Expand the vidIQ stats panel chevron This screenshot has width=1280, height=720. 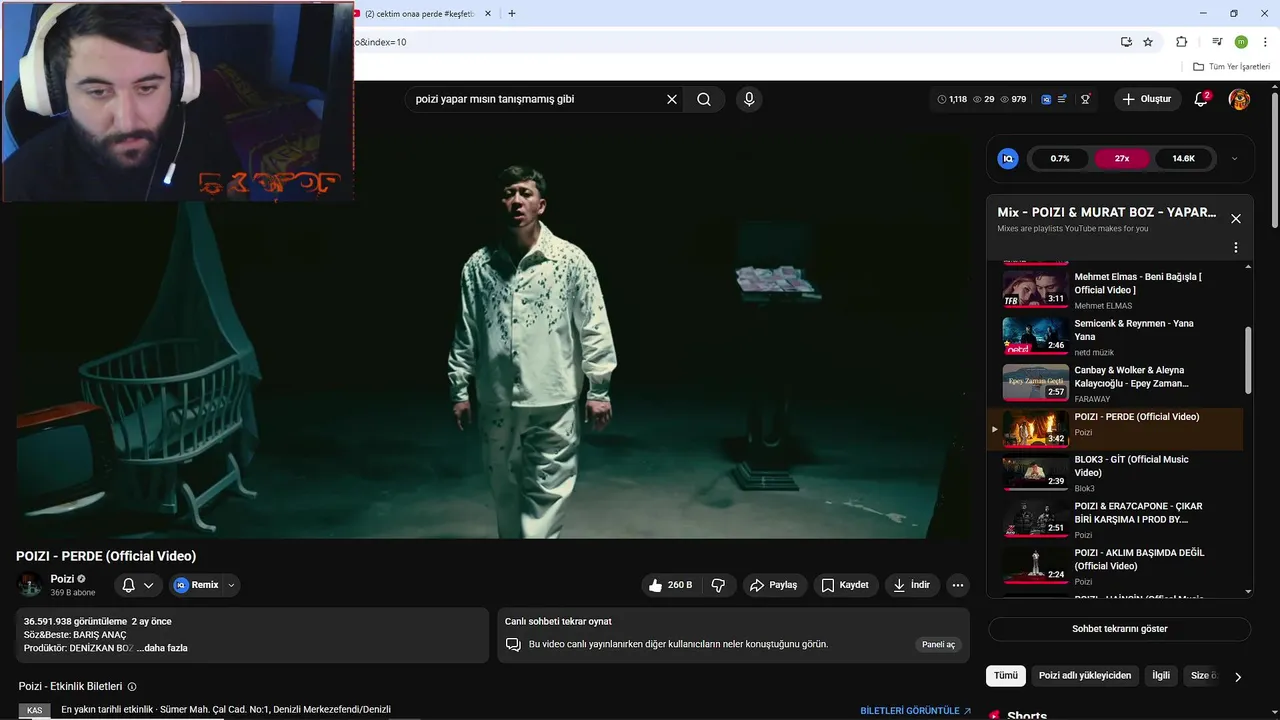[x=1234, y=158]
